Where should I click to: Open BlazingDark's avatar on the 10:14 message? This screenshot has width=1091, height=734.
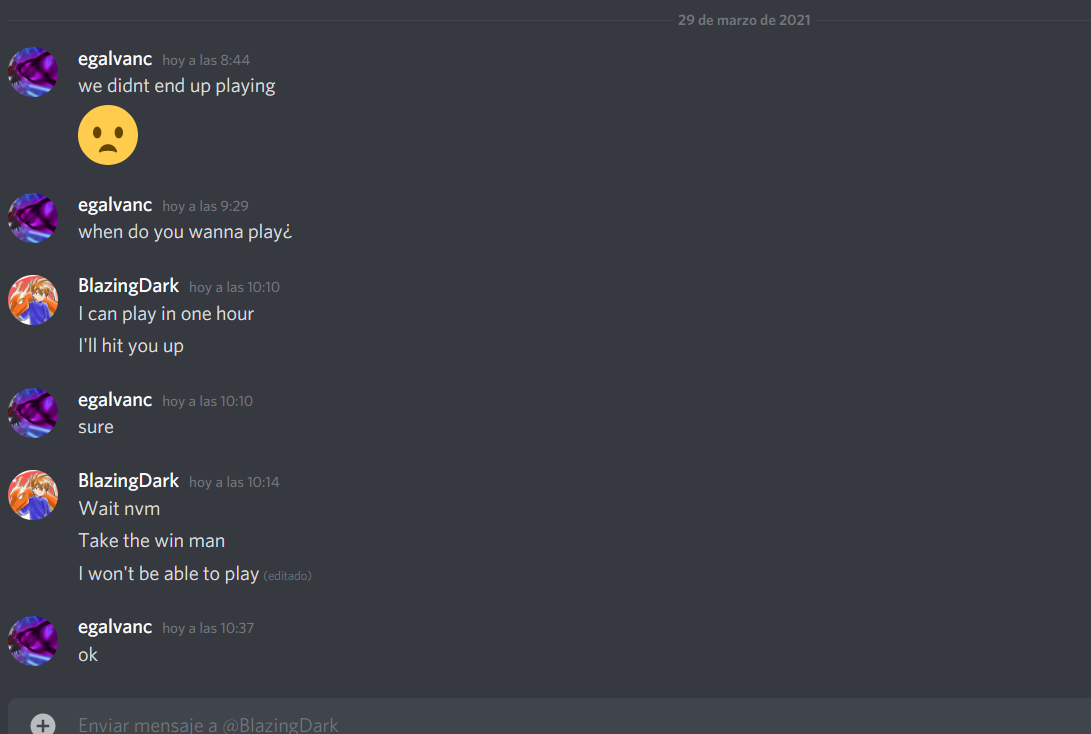(33, 495)
